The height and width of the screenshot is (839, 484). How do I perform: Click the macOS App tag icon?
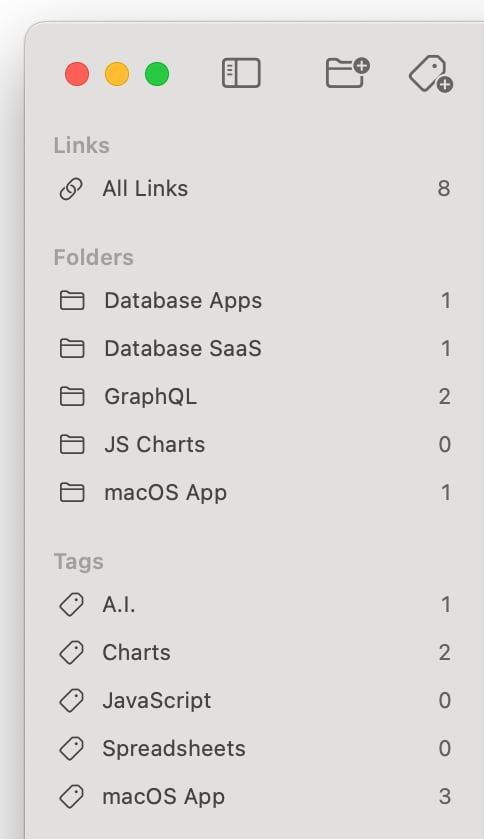(72, 797)
